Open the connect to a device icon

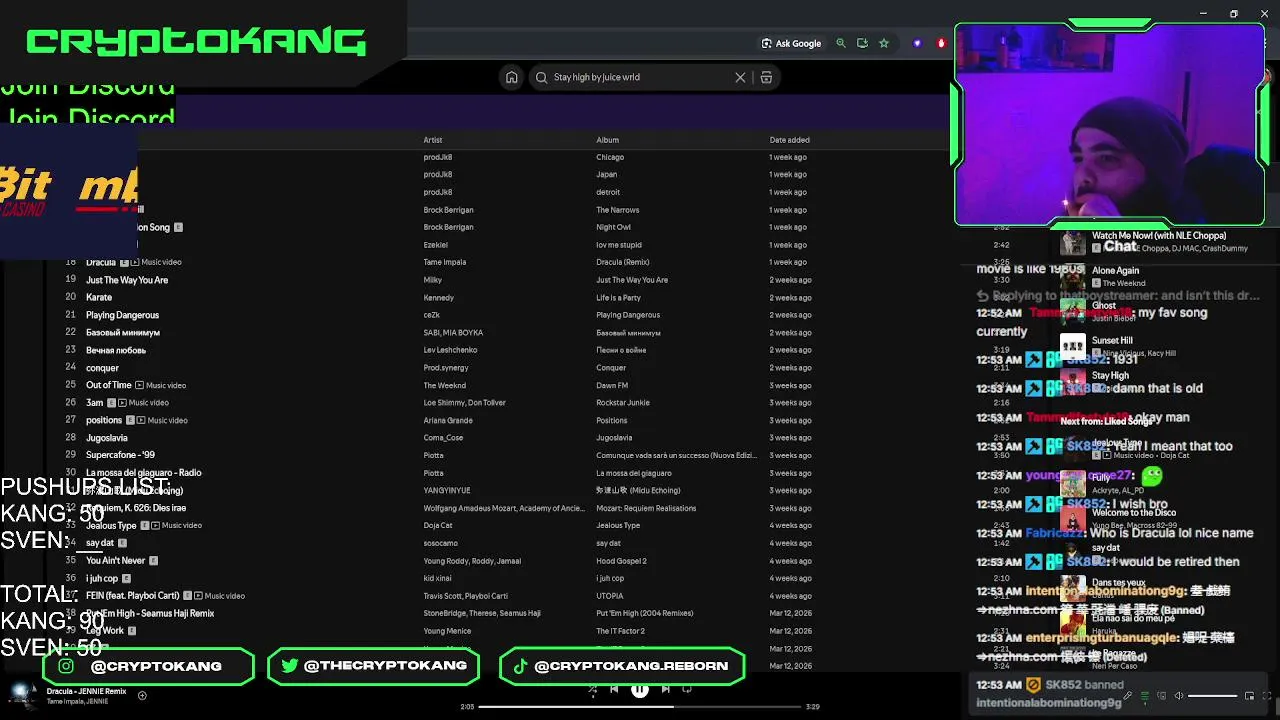tap(1162, 696)
